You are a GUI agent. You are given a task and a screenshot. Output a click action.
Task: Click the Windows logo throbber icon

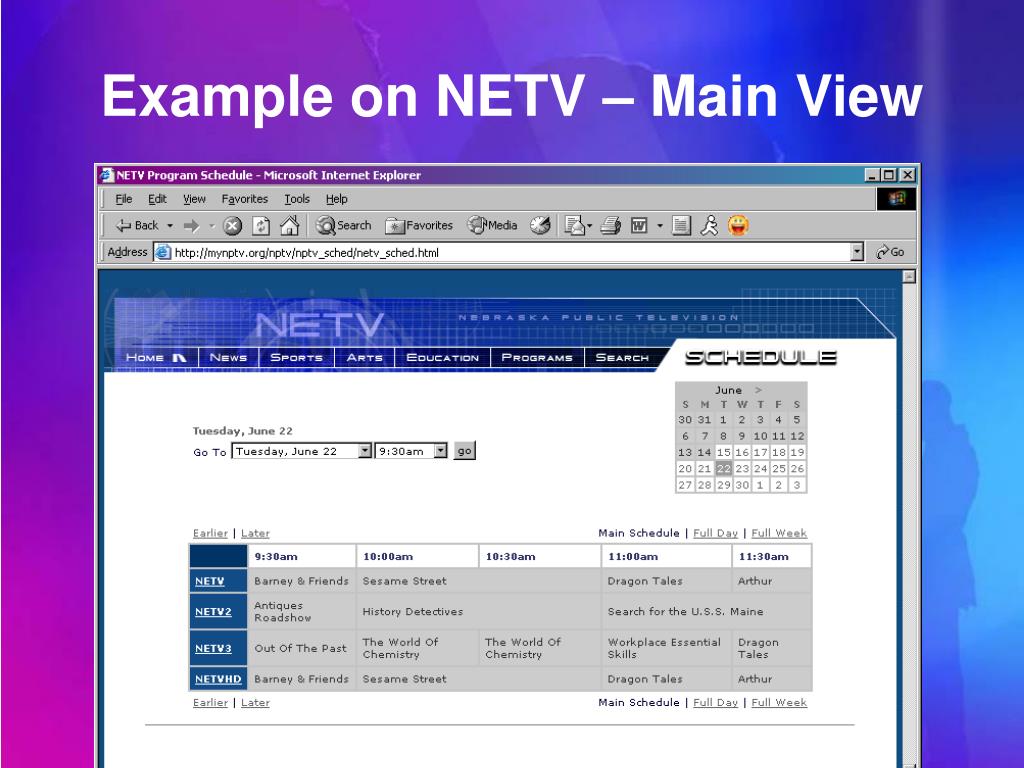(x=896, y=199)
